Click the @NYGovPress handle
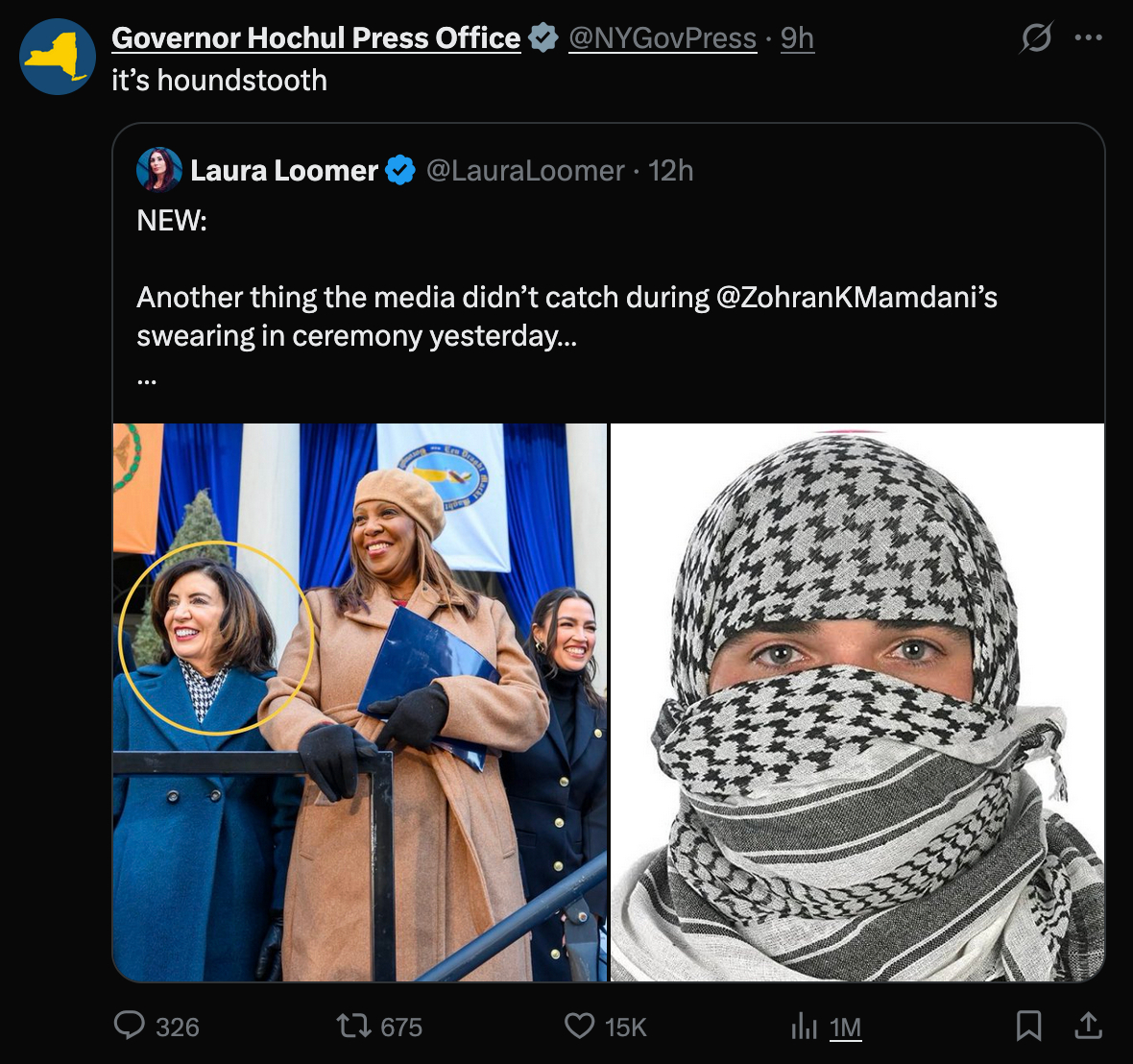 pos(663,38)
